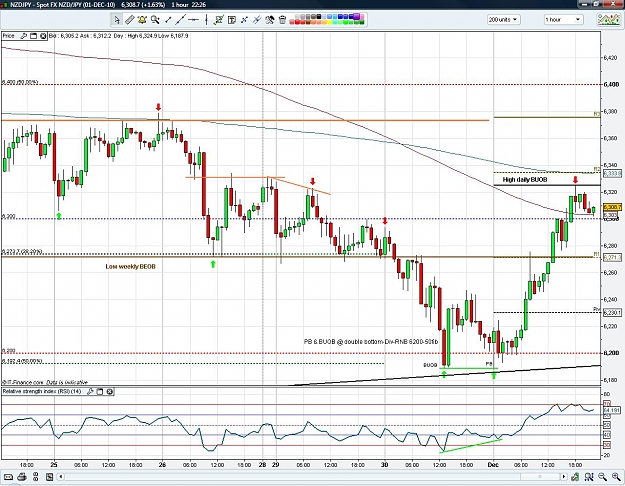The image size is (625, 486).
Task: Select the horizontal line drawing tool
Action: pos(194,20)
